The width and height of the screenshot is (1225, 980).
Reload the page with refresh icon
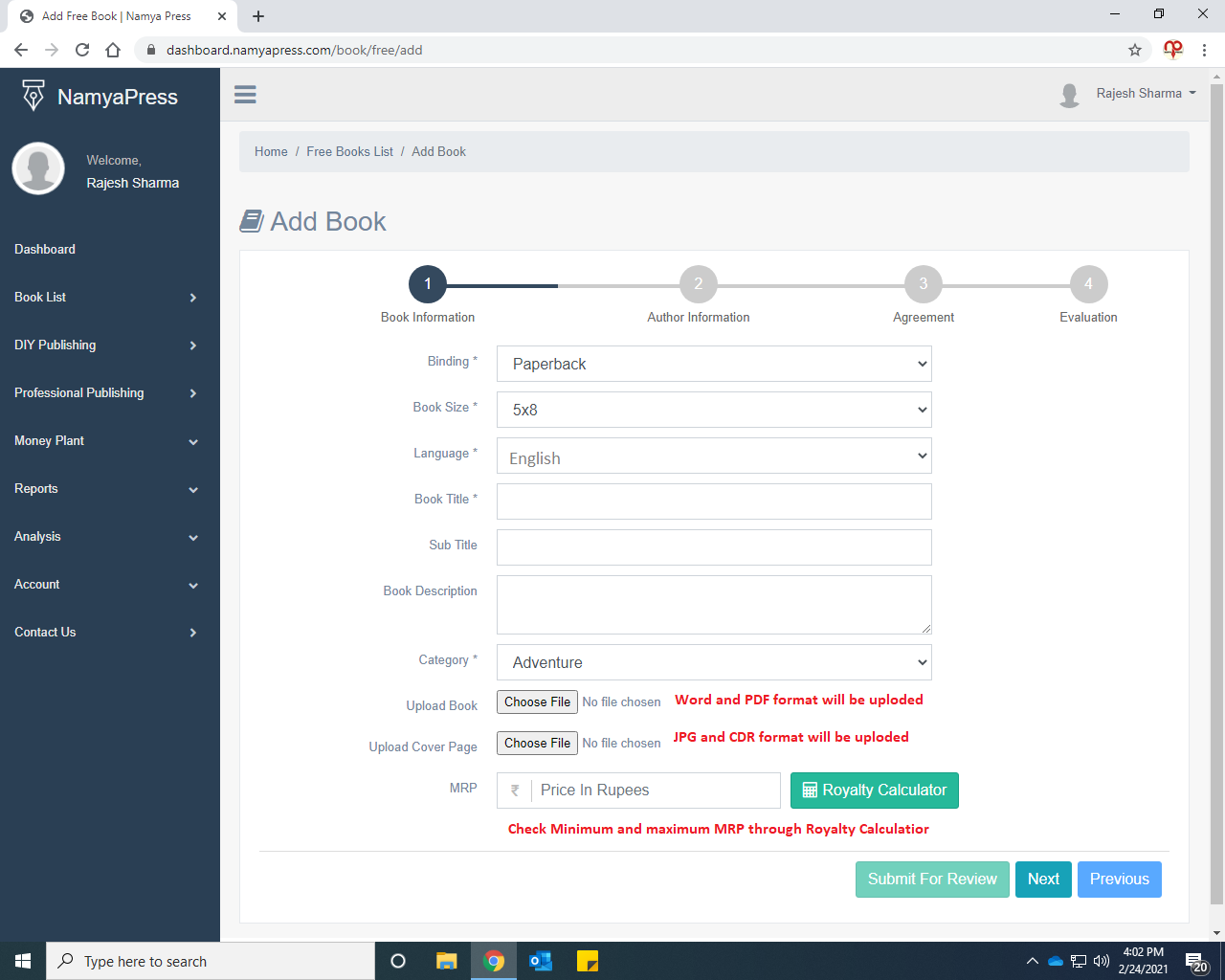point(82,50)
